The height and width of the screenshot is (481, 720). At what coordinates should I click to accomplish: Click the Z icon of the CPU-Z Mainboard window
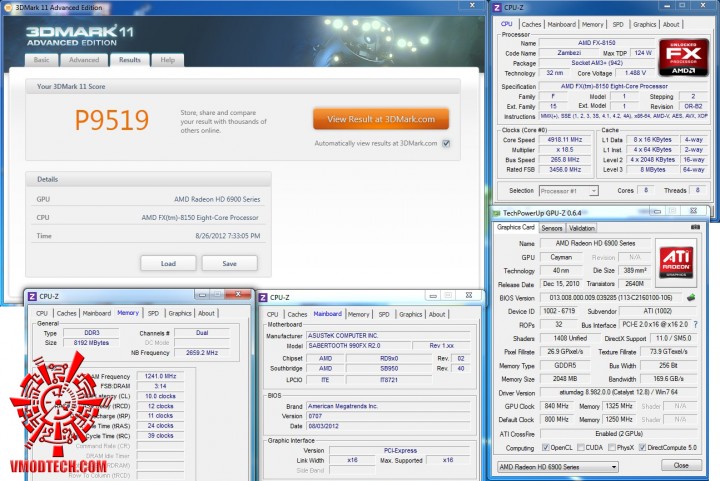[263, 297]
